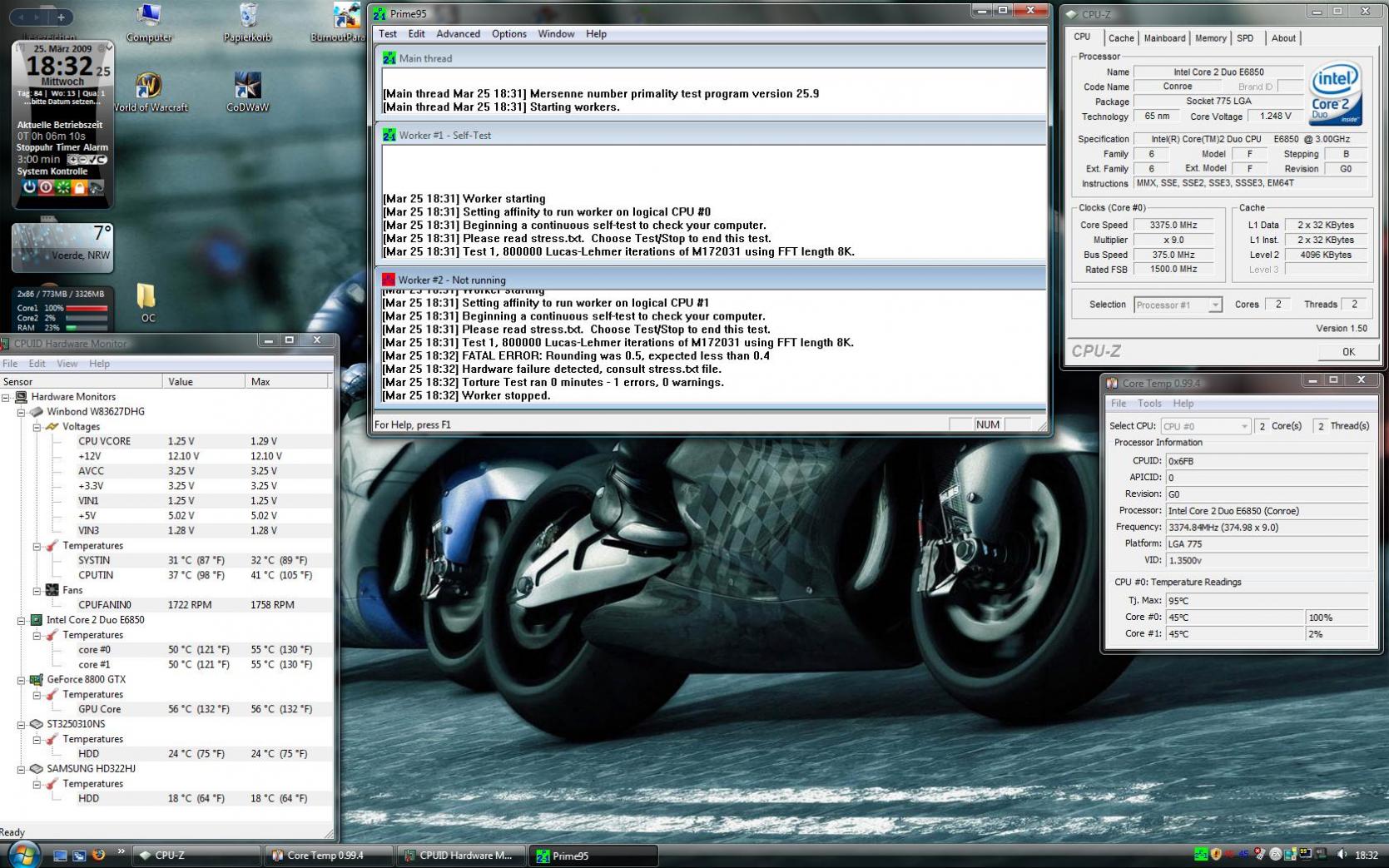Click the red Worker #2 Not running icon
This screenshot has width=1389, height=868.
tap(389, 280)
